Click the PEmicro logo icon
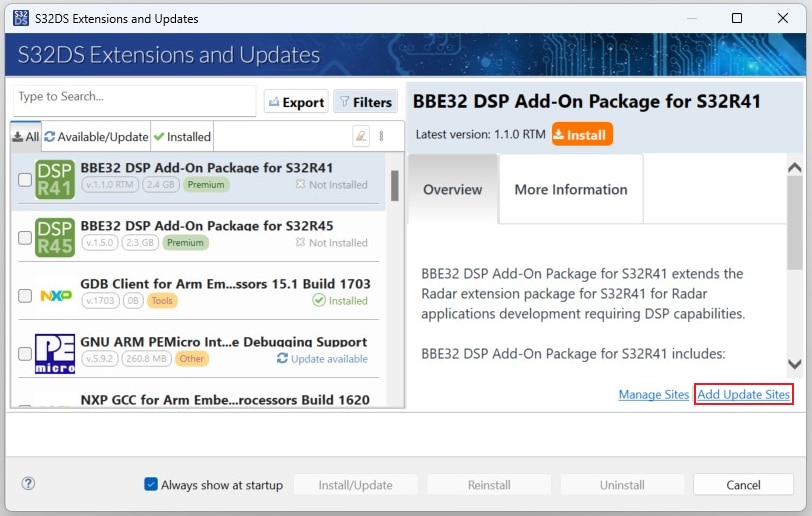The image size is (812, 516). [55, 353]
